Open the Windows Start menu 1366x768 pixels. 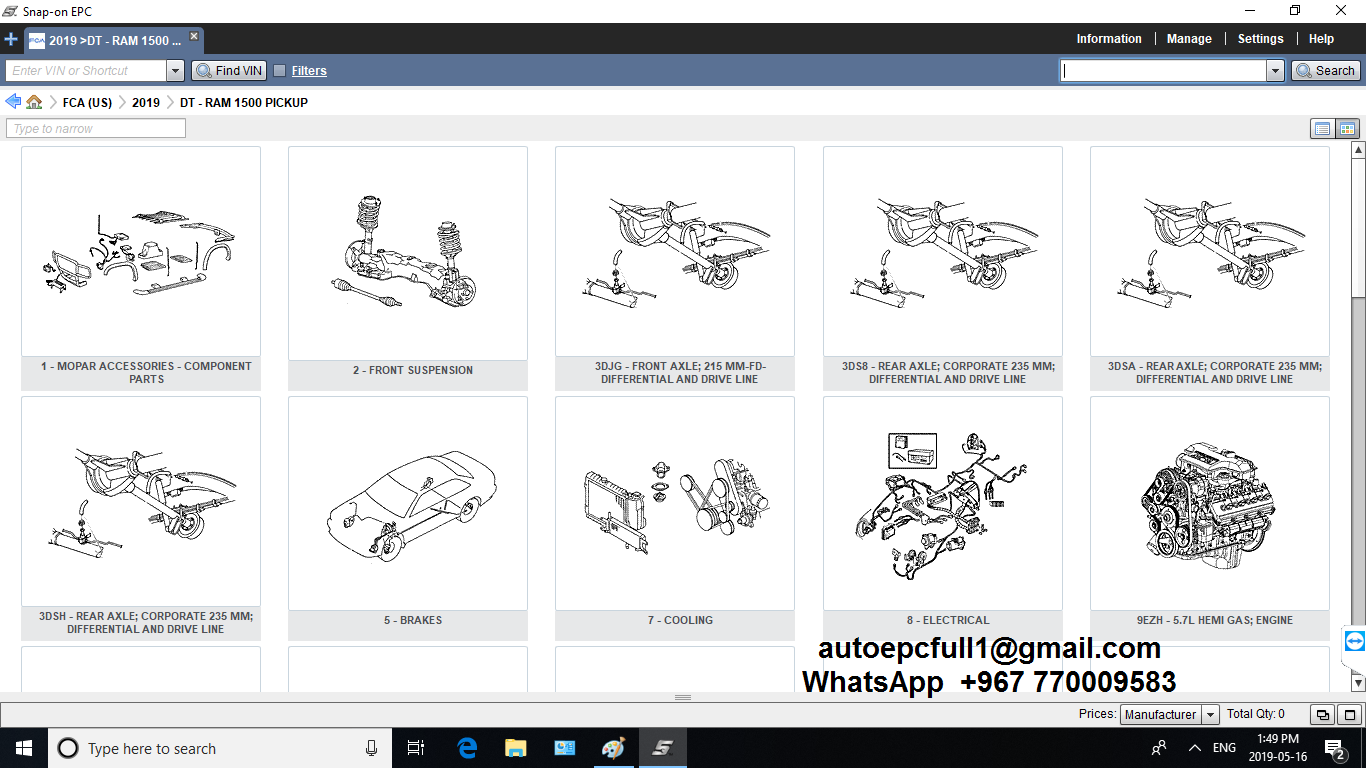click(23, 748)
